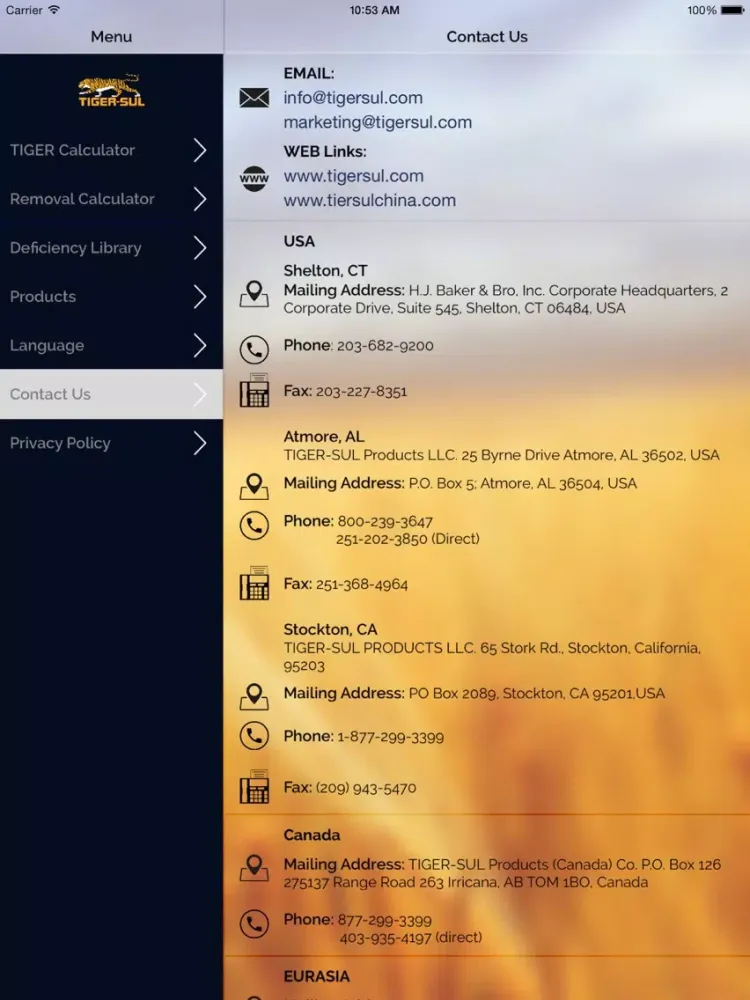This screenshot has width=750, height=1000.
Task: Tap the Shelton fax number 203-227-8351
Action: (361, 392)
